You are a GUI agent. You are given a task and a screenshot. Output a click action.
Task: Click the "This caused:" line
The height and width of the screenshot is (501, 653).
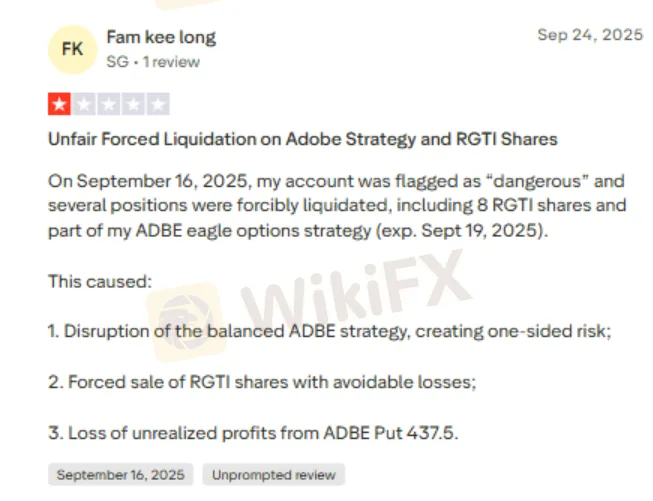click(99, 281)
